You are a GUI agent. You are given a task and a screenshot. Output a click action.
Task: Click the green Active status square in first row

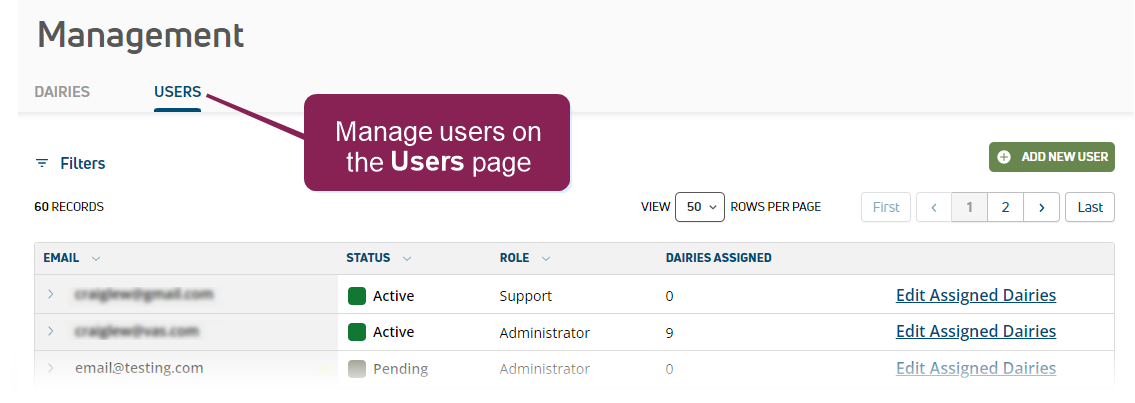(357, 296)
